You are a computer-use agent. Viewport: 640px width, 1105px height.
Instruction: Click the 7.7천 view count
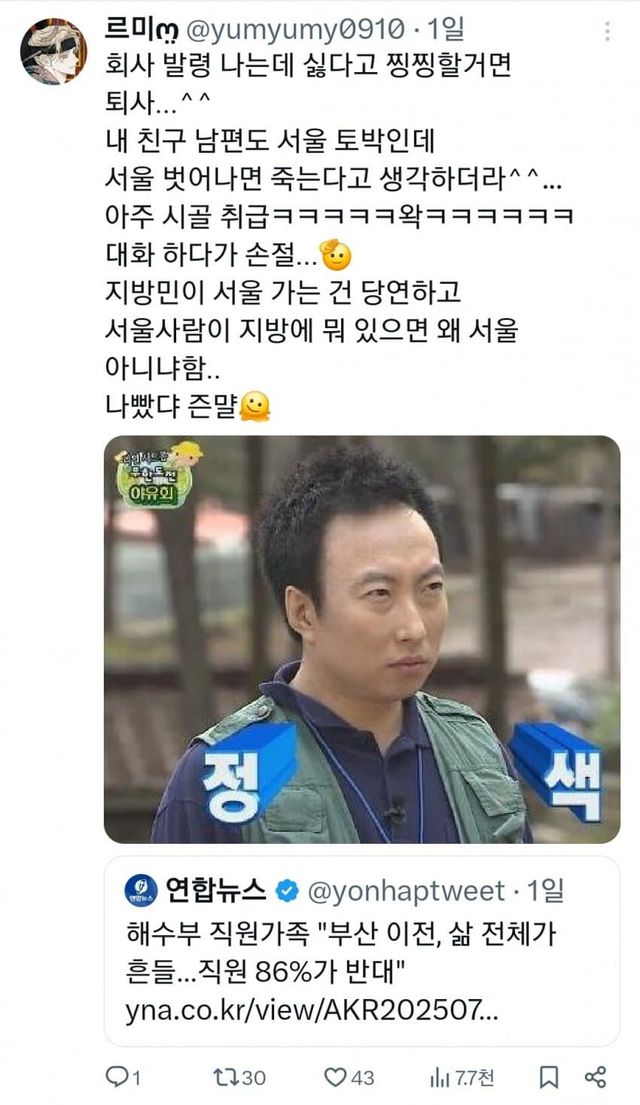click(474, 1078)
